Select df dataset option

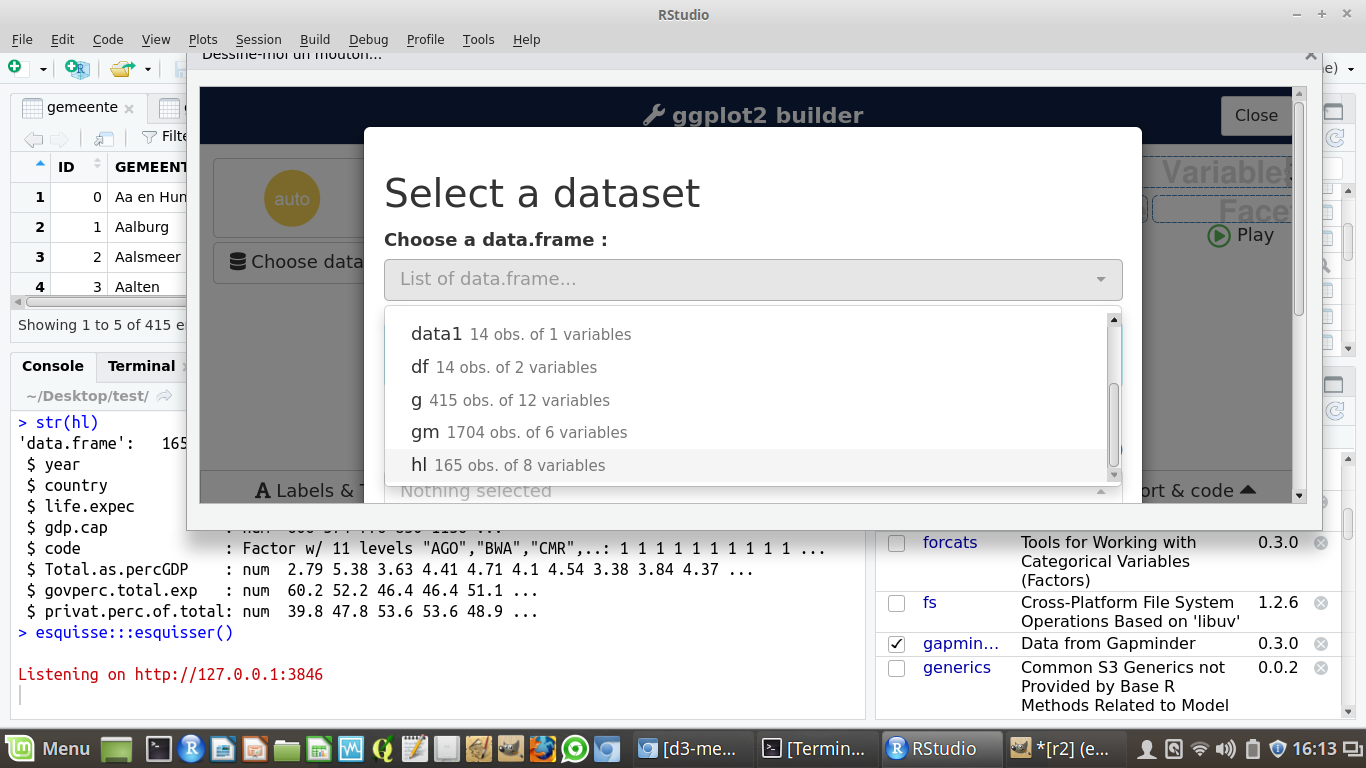(x=746, y=367)
